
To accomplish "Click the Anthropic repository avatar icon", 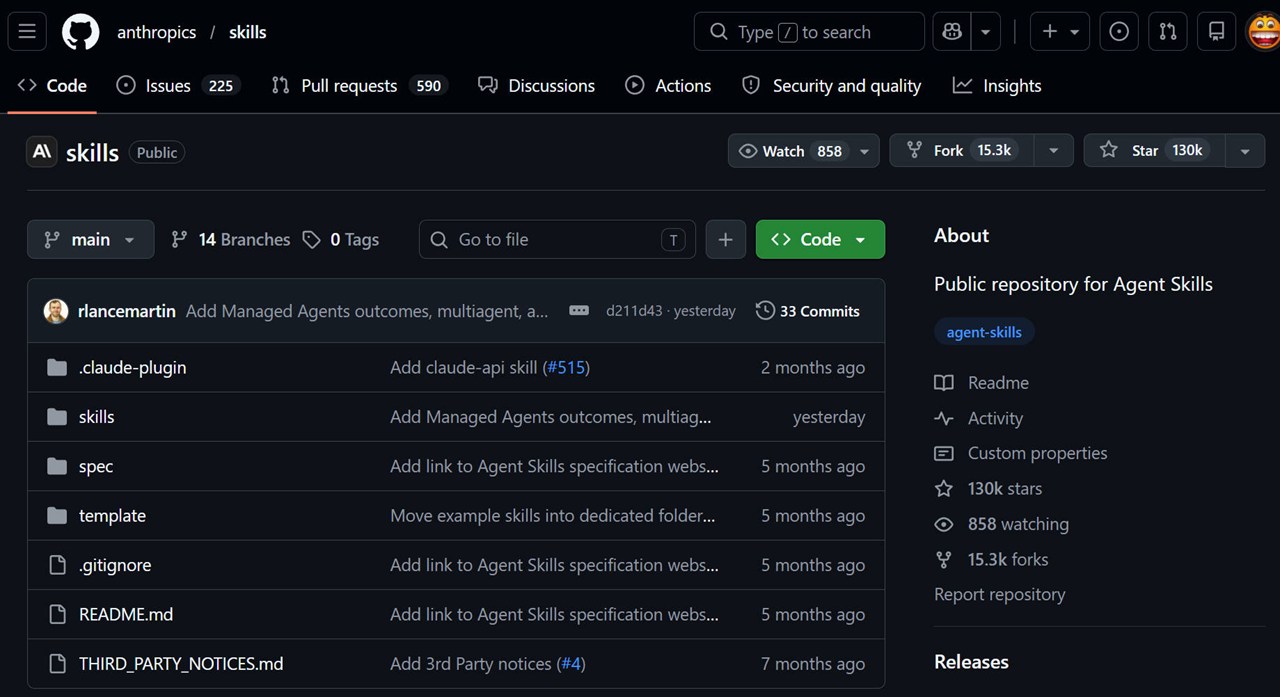I will [x=42, y=152].
